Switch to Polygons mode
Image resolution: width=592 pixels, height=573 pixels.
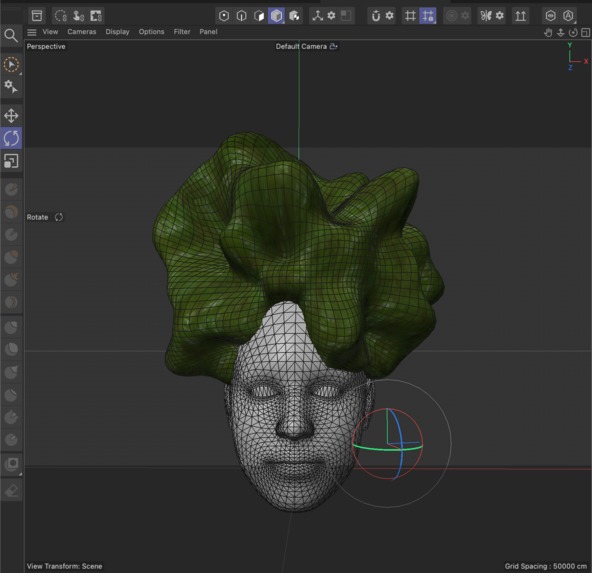(x=259, y=16)
